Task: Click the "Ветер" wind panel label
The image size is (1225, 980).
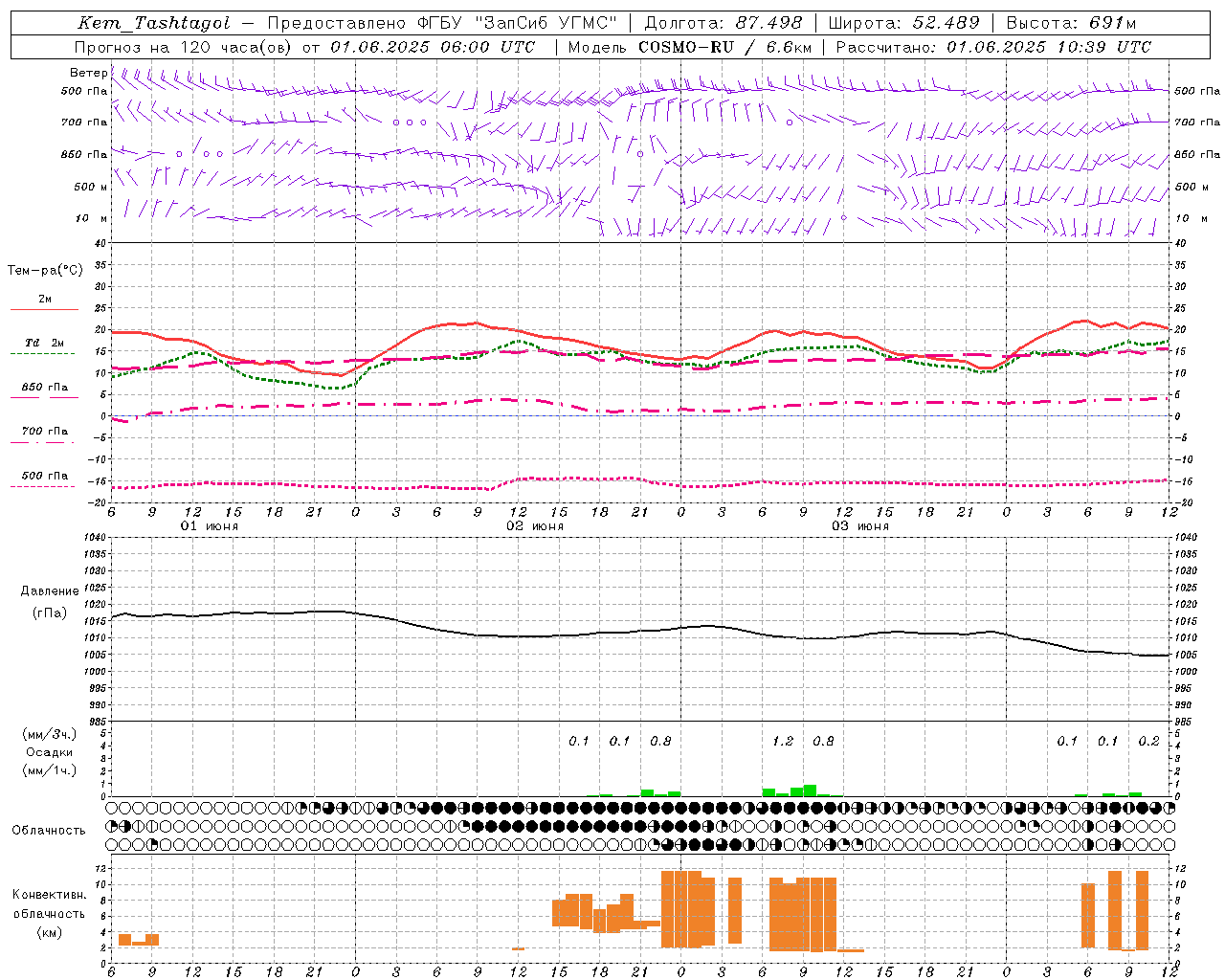Action: coord(88,73)
